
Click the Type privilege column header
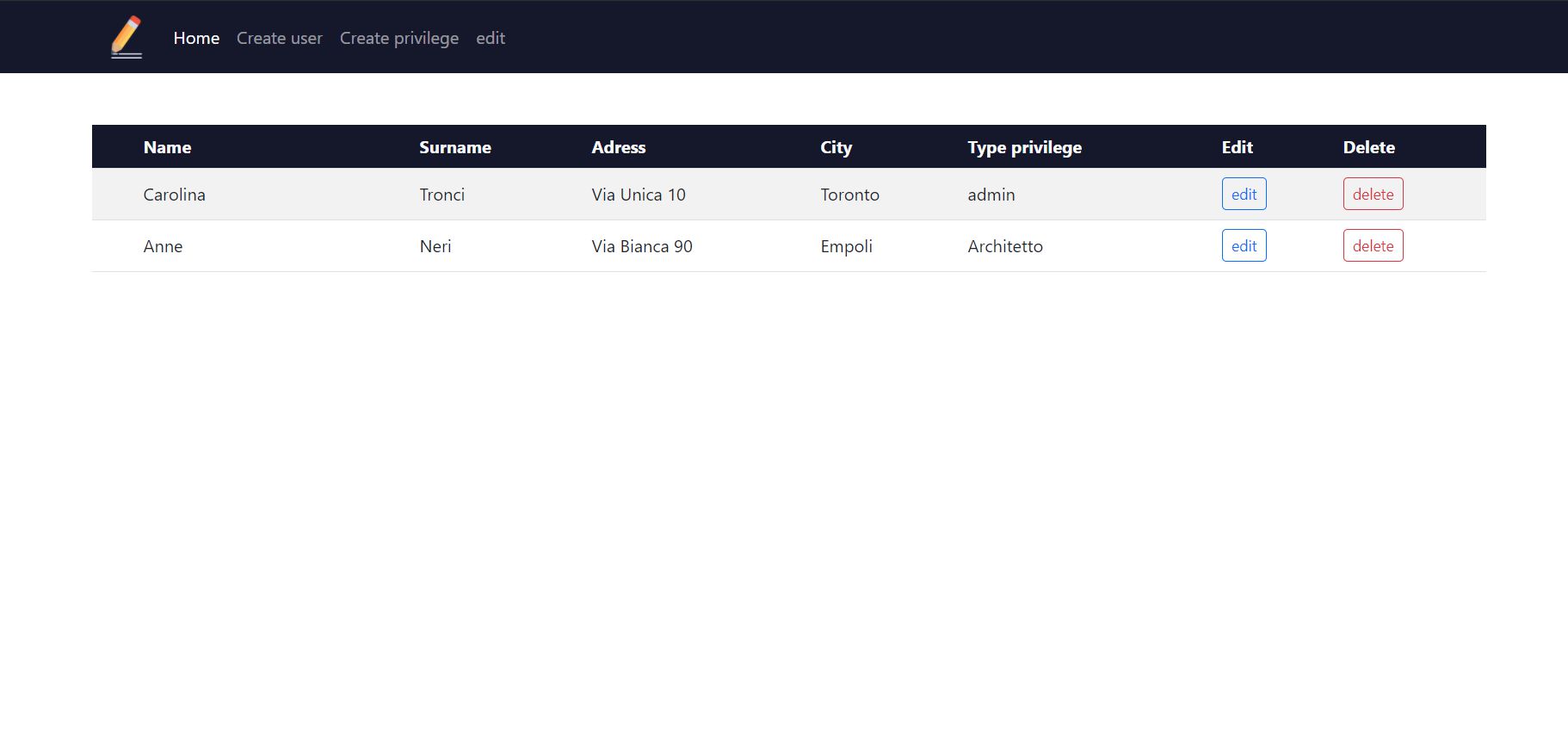click(x=1024, y=147)
